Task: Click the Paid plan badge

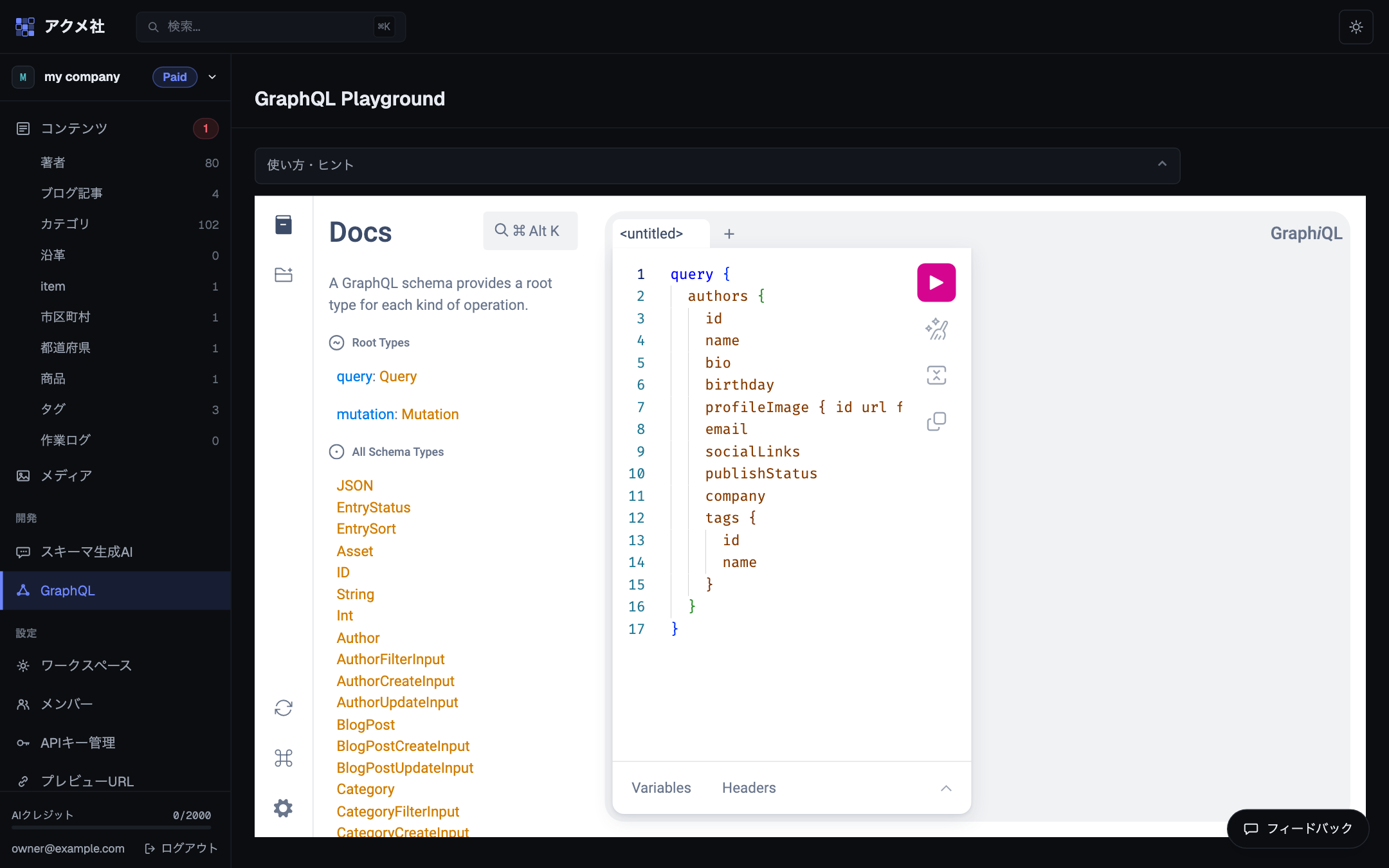Action: click(175, 77)
